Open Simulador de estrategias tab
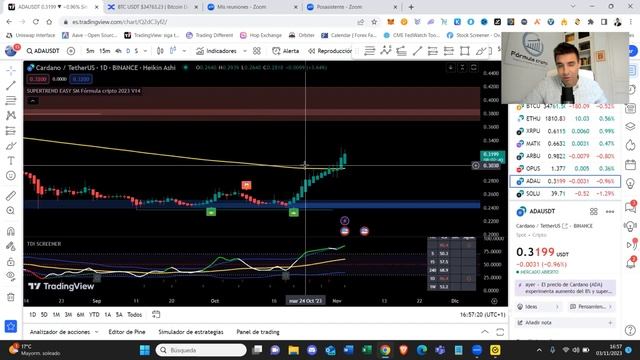 (191, 332)
